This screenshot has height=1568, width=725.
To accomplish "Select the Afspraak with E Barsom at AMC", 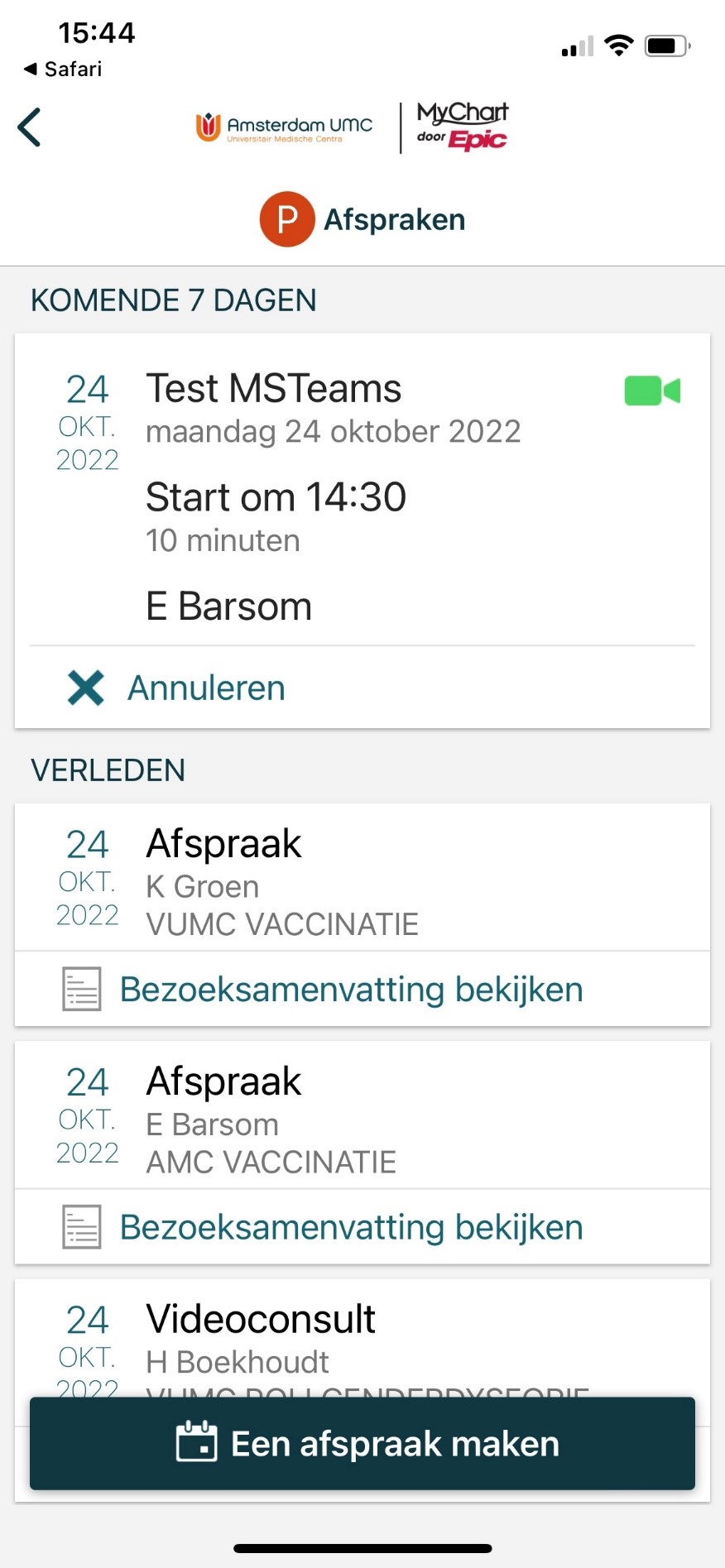I will point(224,1082).
